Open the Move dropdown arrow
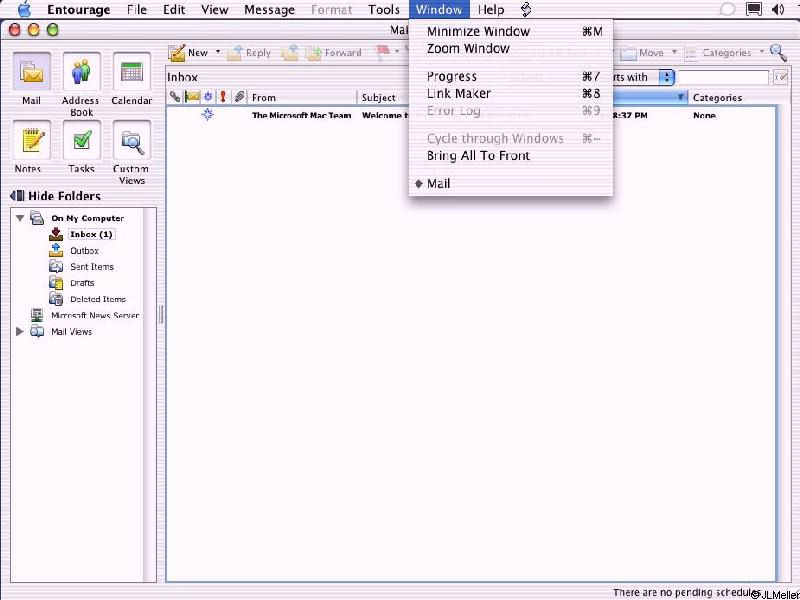 (674, 52)
